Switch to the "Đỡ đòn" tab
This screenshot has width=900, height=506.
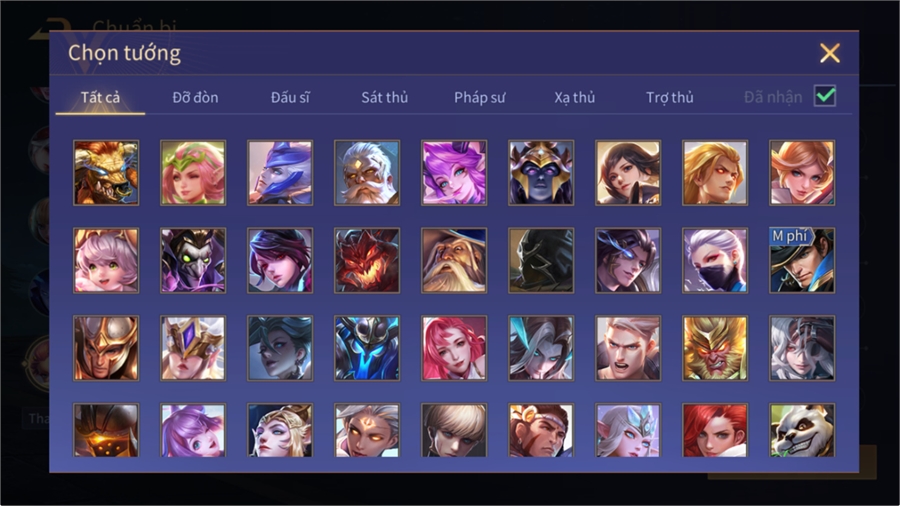[x=195, y=98]
